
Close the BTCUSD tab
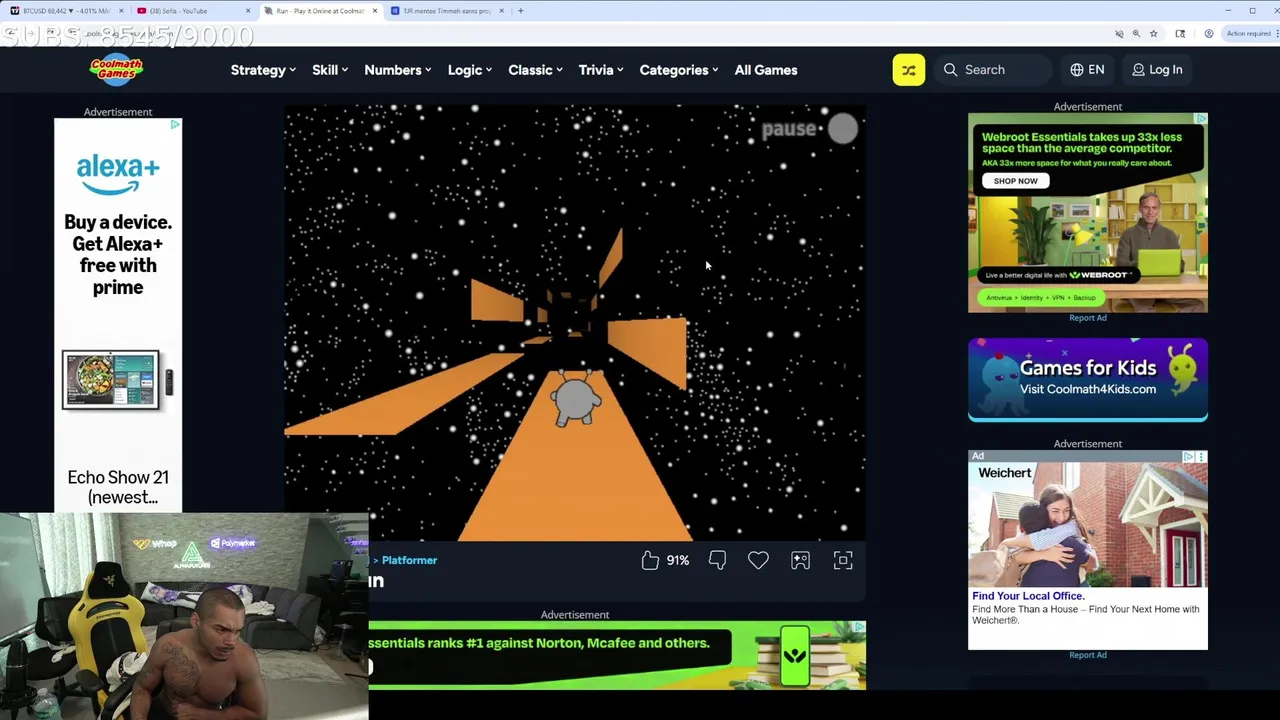(x=121, y=11)
